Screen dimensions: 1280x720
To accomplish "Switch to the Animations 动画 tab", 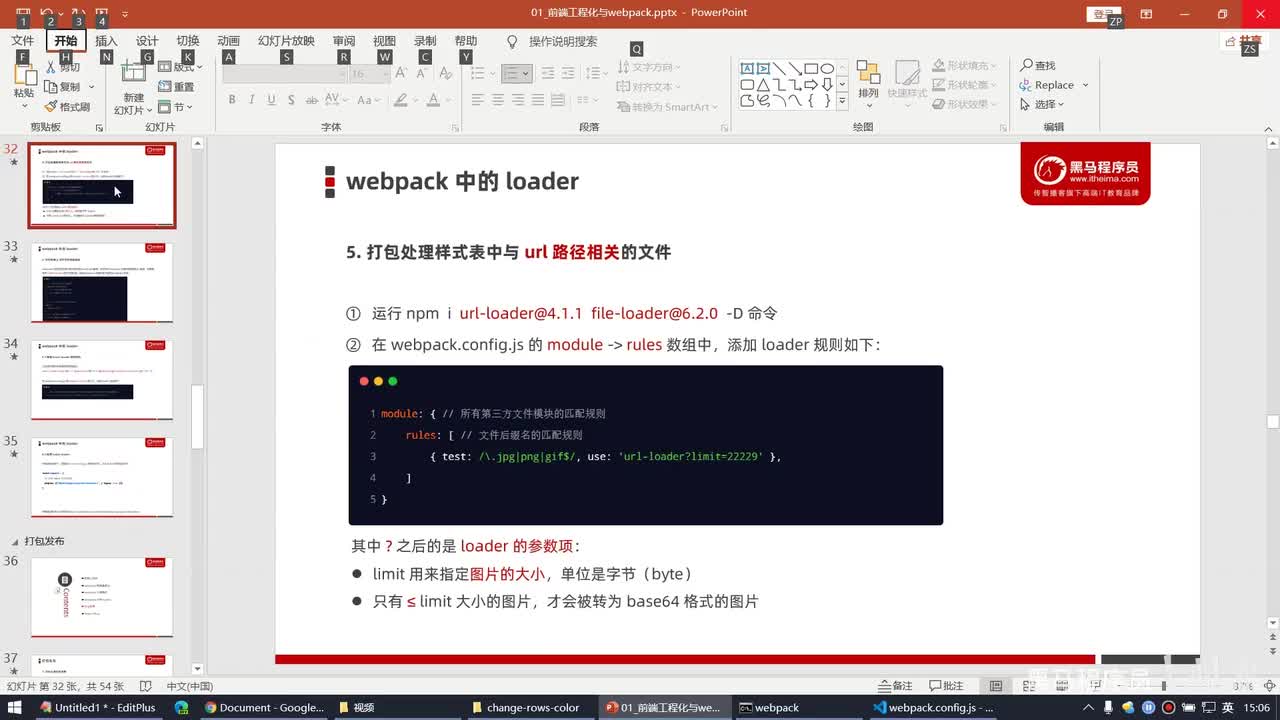I will click(229, 41).
